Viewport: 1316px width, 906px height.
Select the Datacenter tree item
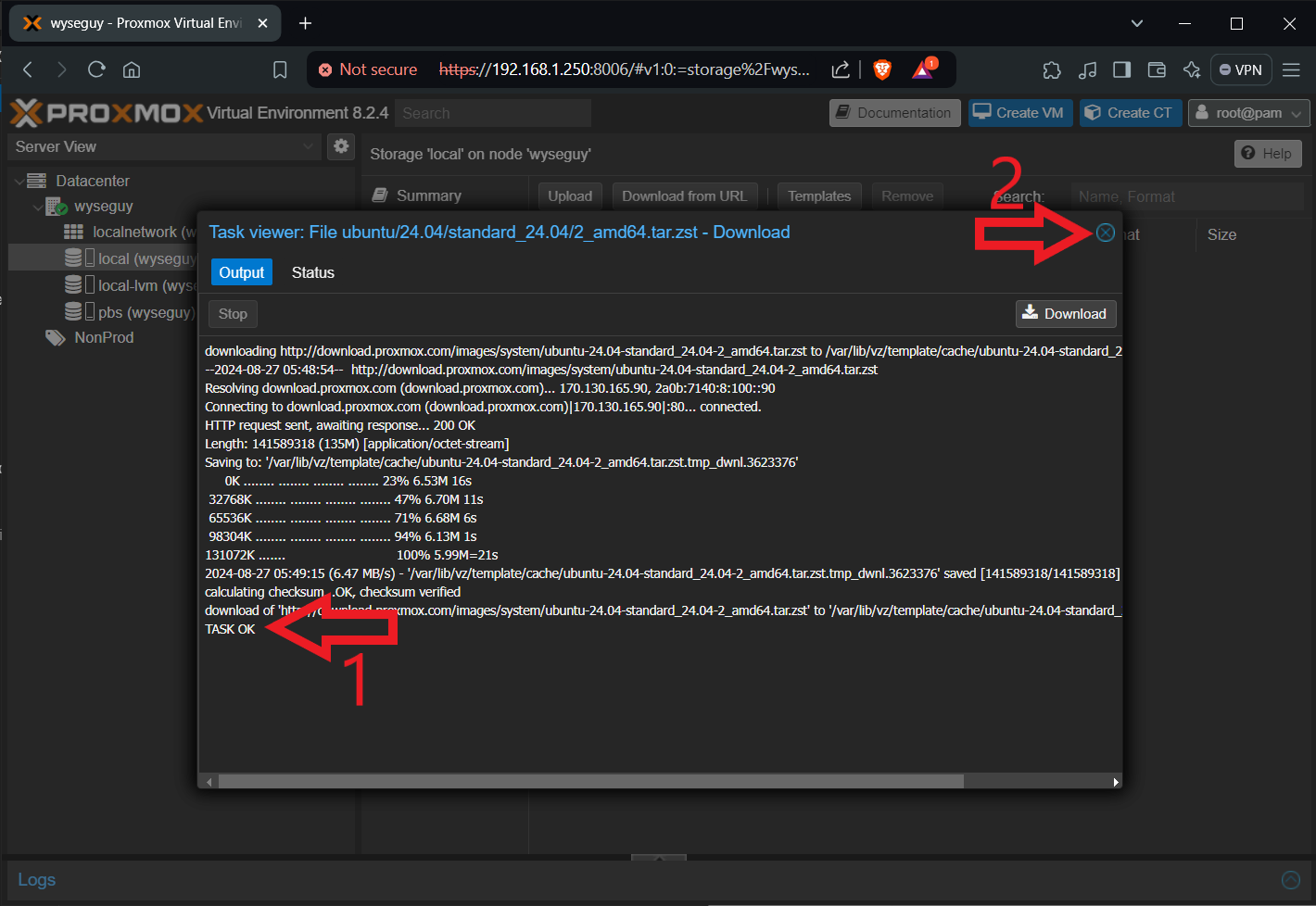[92, 181]
